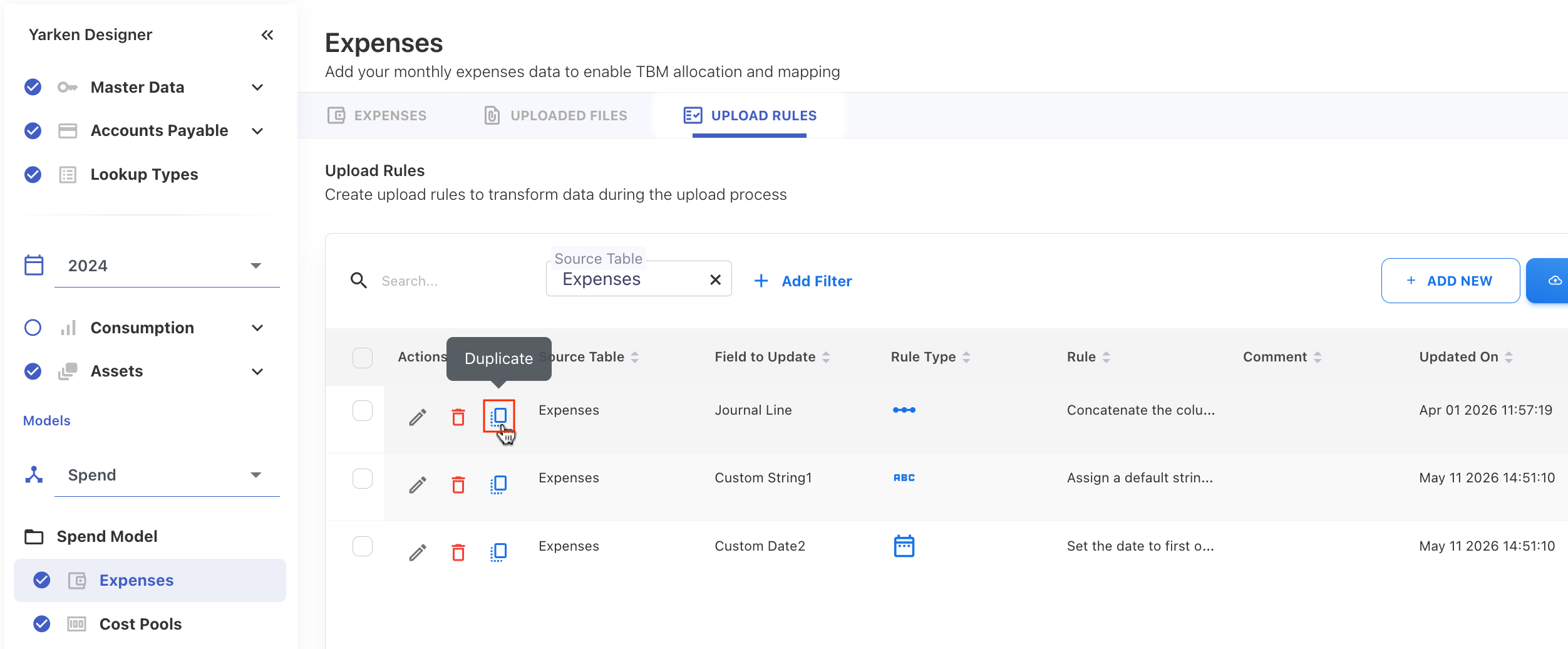This screenshot has width=1568, height=649.
Task: Expand the Accounts Payable section
Action: pyautogui.click(x=257, y=131)
